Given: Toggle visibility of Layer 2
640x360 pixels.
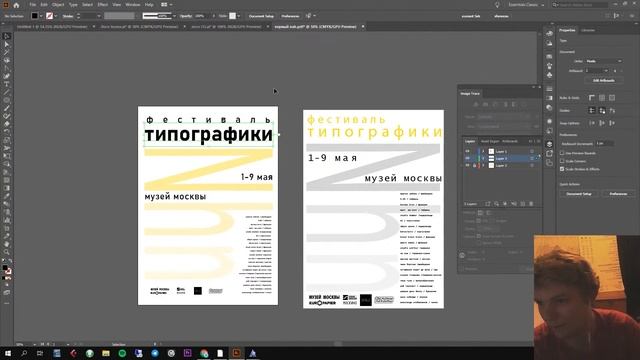Looking at the screenshot, I should click(467, 158).
